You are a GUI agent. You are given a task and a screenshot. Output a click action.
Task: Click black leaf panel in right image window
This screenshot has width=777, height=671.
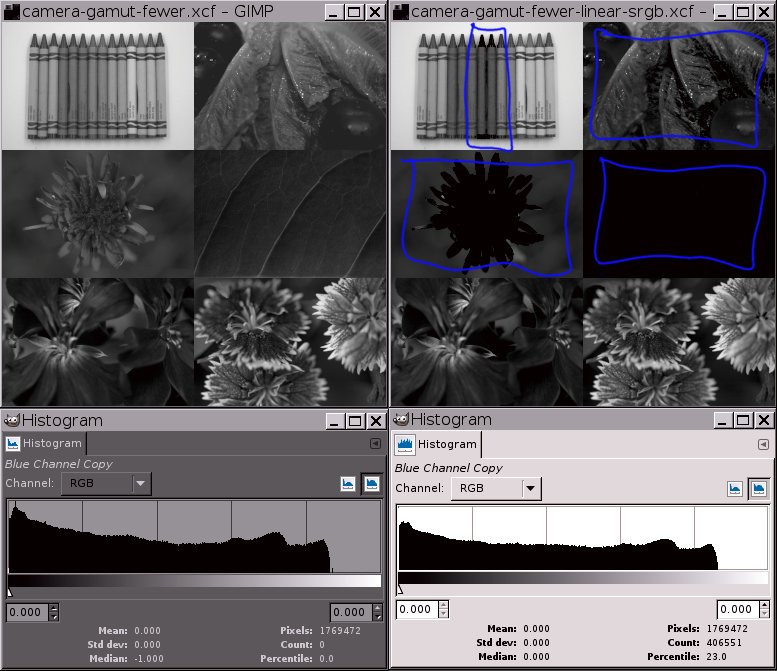[679, 214]
